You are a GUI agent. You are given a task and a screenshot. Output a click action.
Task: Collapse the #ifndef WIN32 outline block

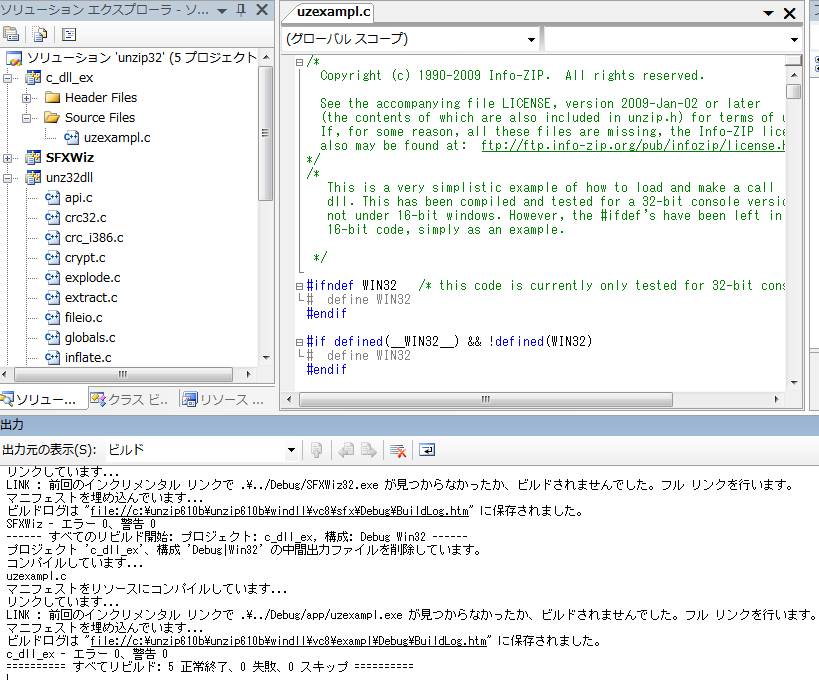[x=299, y=286]
